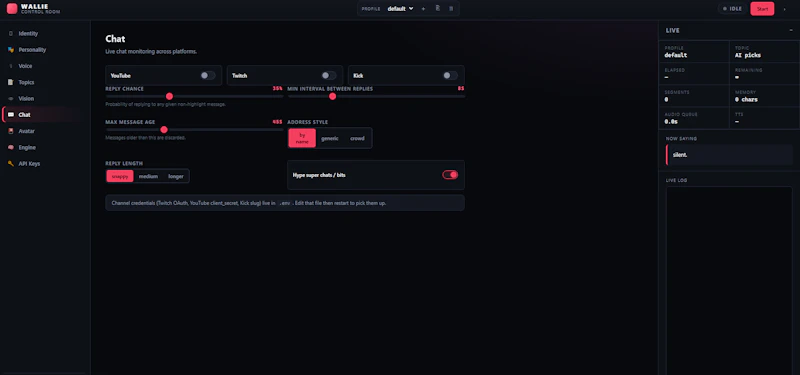Screen dimensions: 800x375
Task: Duplicate the current profile icon
Action: [x=437, y=9]
